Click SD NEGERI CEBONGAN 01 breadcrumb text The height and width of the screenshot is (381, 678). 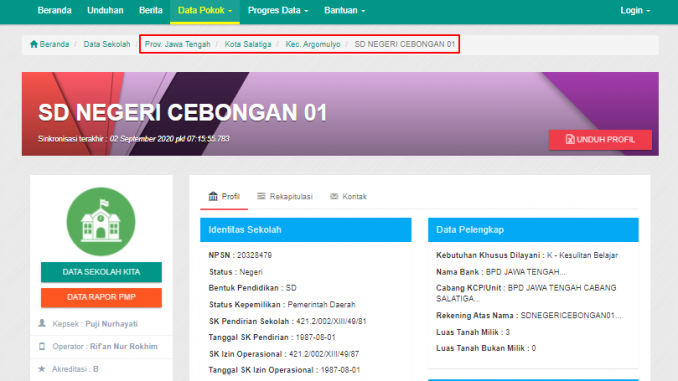point(405,44)
